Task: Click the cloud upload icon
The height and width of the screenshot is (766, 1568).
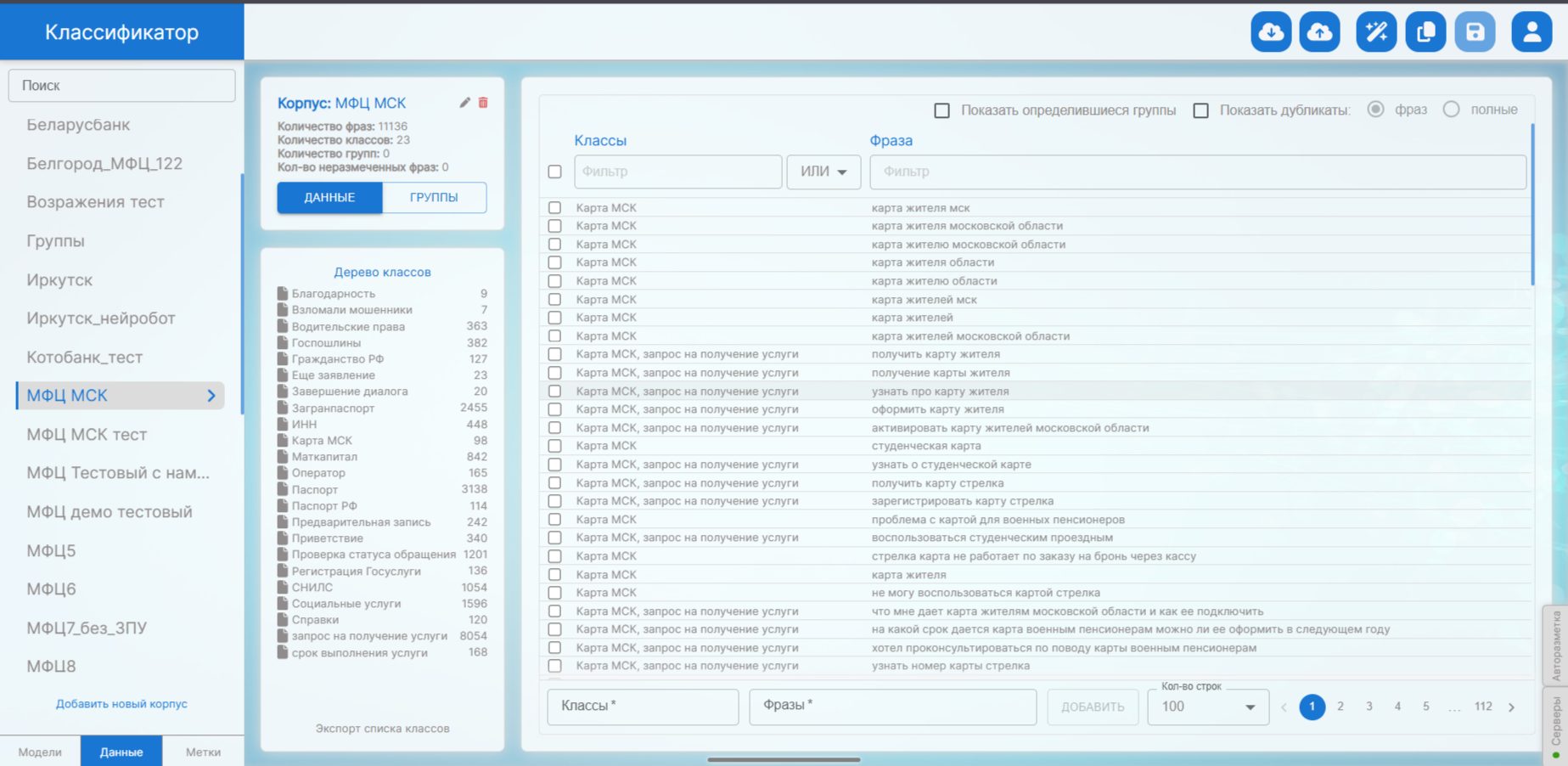Action: tap(1319, 32)
